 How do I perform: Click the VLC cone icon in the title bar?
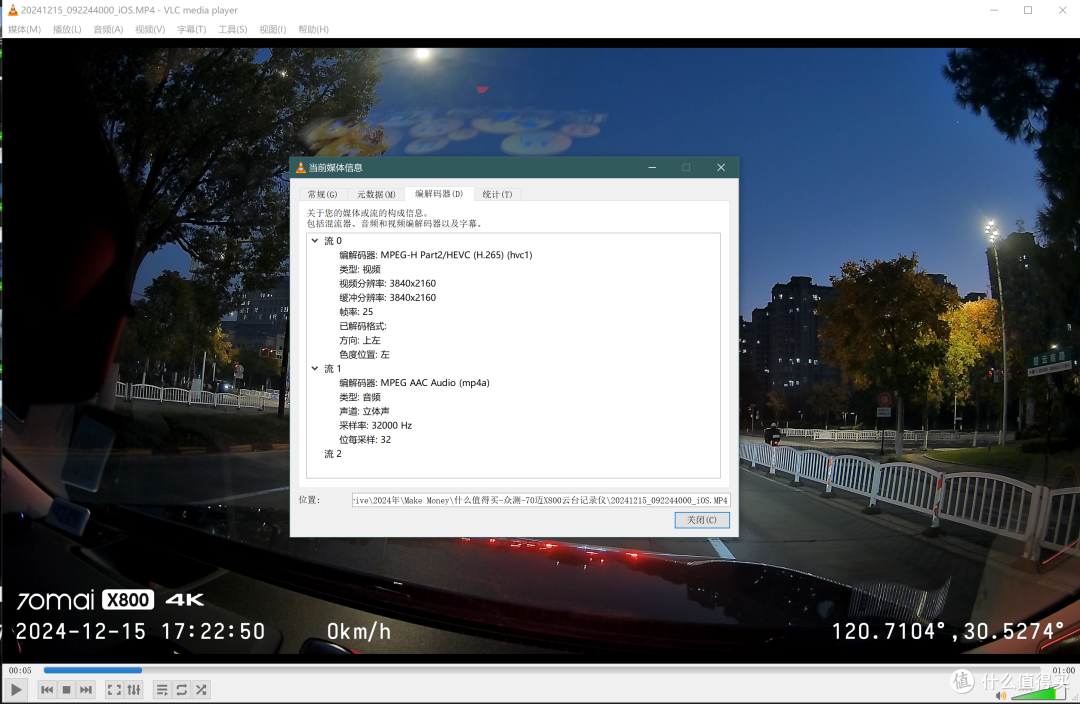coord(12,10)
